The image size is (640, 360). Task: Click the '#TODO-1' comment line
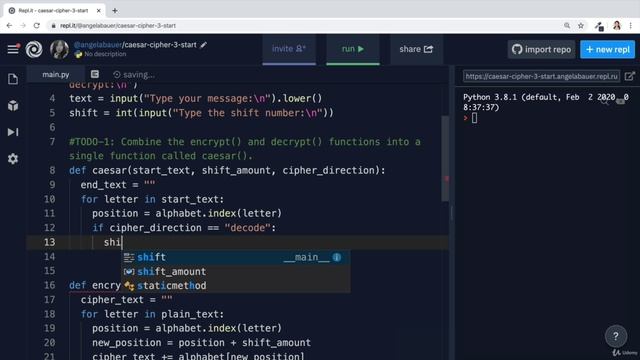pyautogui.click(x=245, y=149)
